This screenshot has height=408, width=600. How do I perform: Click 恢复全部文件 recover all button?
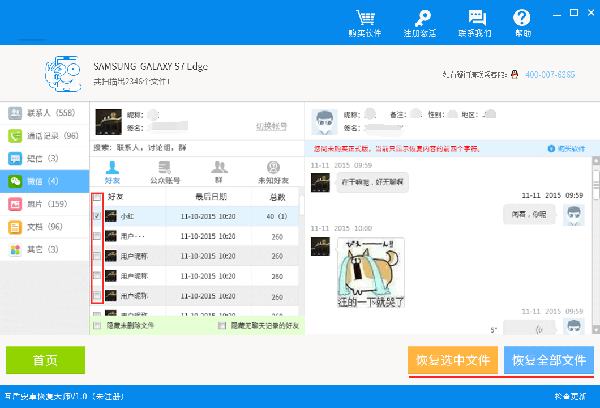(549, 360)
